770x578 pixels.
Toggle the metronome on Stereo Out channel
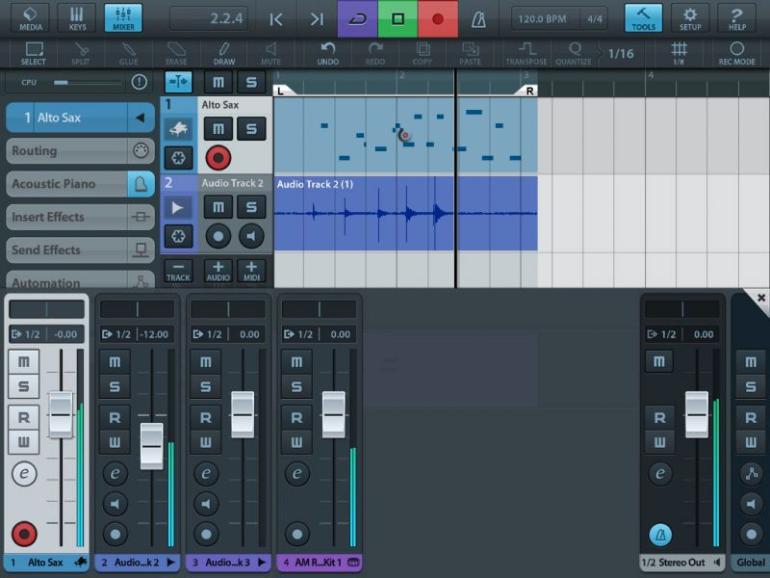660,534
